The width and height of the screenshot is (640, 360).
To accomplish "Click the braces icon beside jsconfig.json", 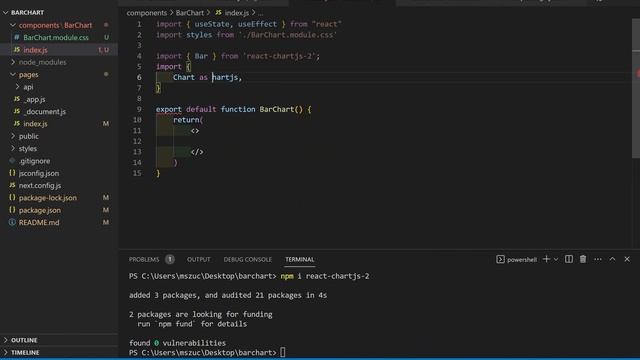I will (12, 173).
